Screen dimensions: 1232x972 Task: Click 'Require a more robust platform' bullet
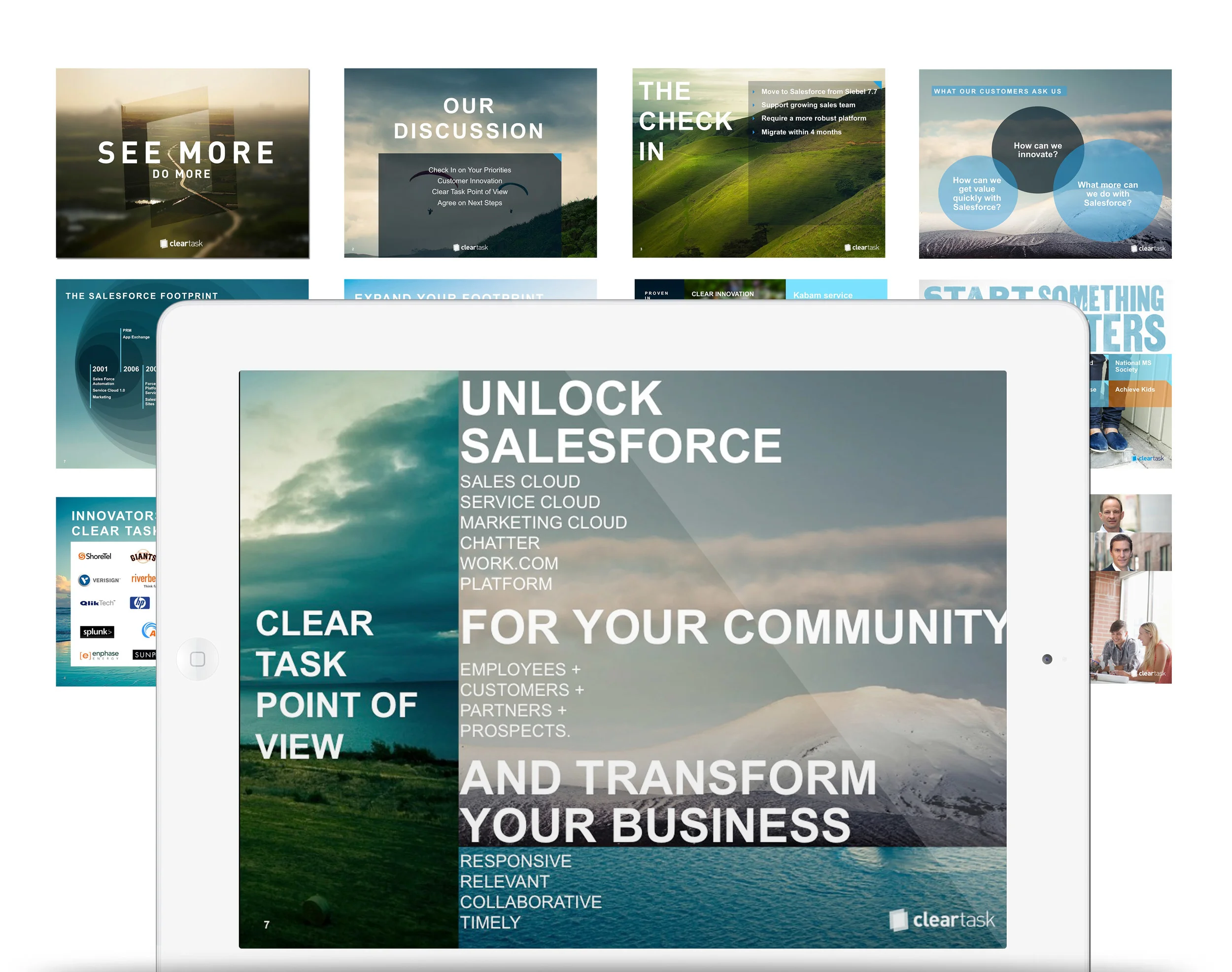[814, 118]
